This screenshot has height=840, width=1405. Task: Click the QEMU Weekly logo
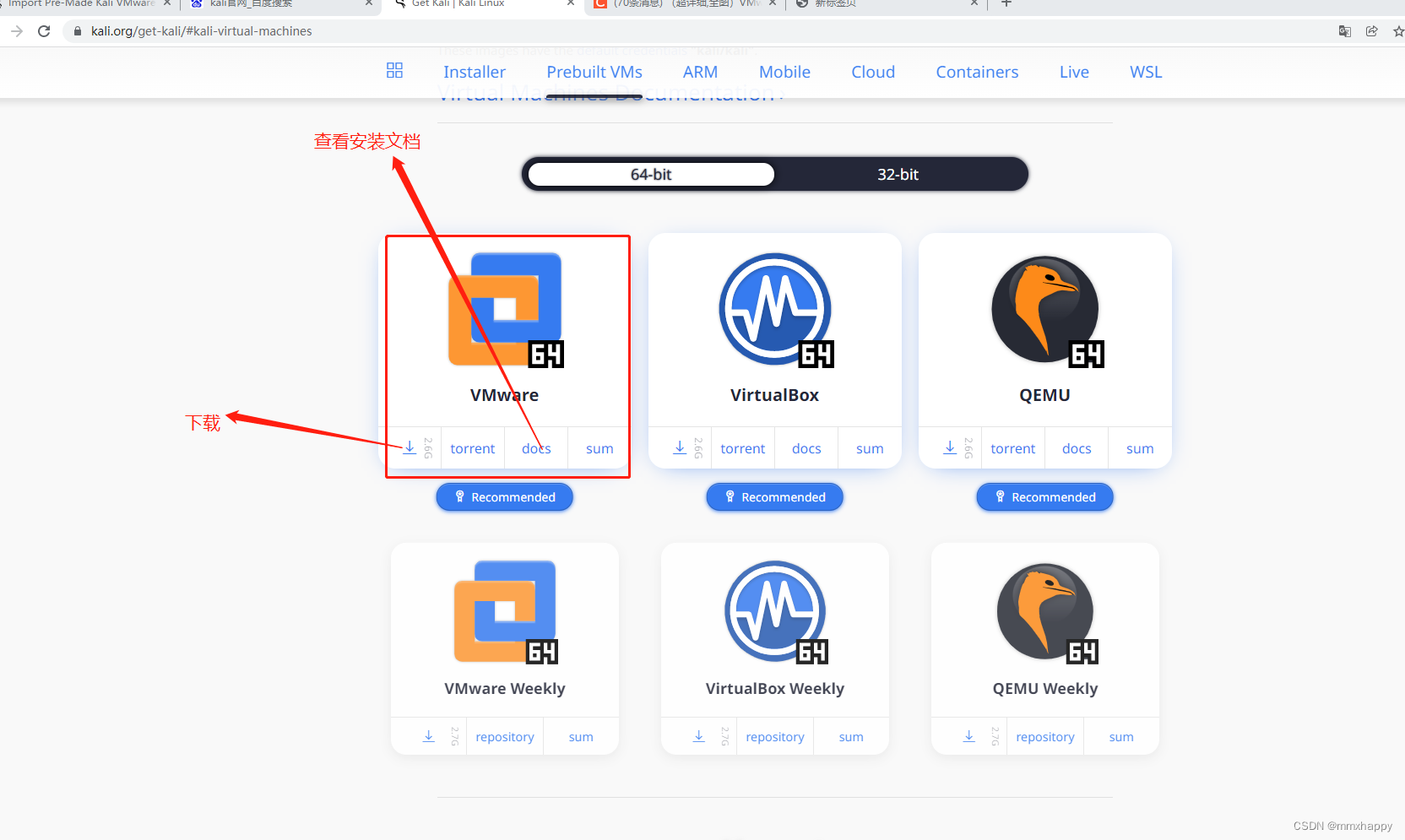tap(1047, 612)
